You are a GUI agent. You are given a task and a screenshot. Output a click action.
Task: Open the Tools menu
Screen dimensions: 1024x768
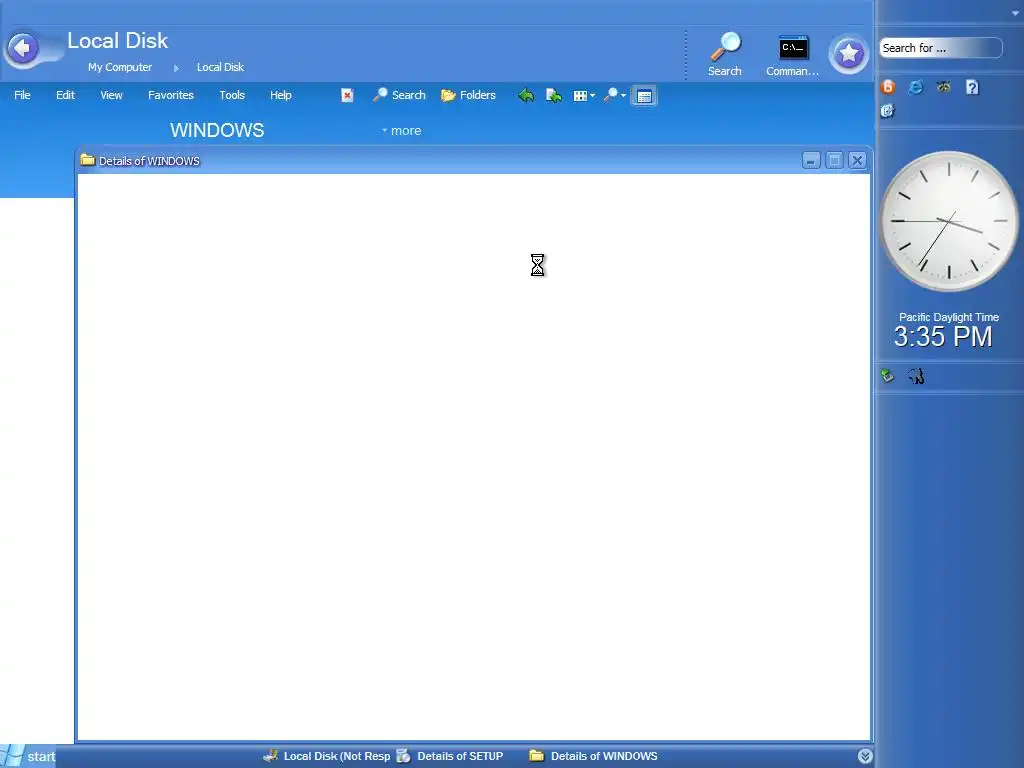[232, 95]
